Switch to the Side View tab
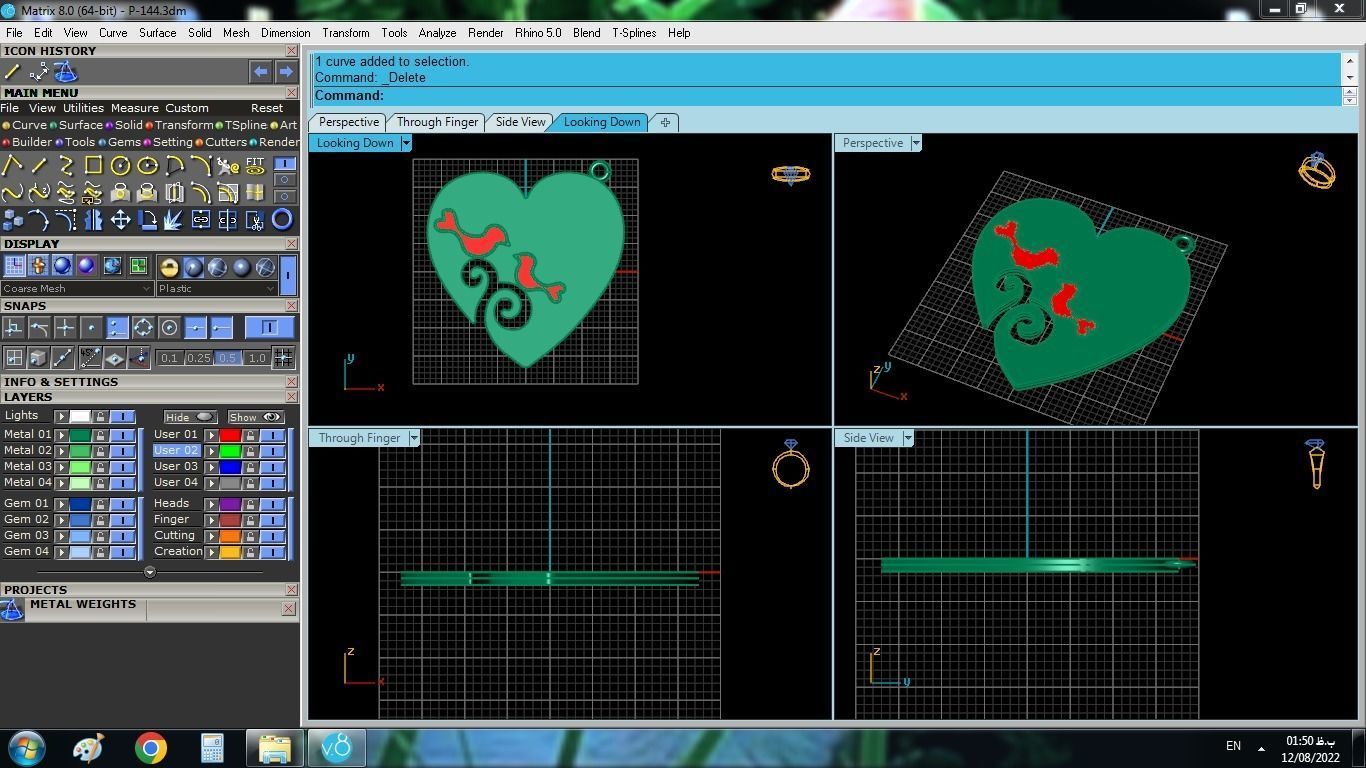 pos(521,122)
